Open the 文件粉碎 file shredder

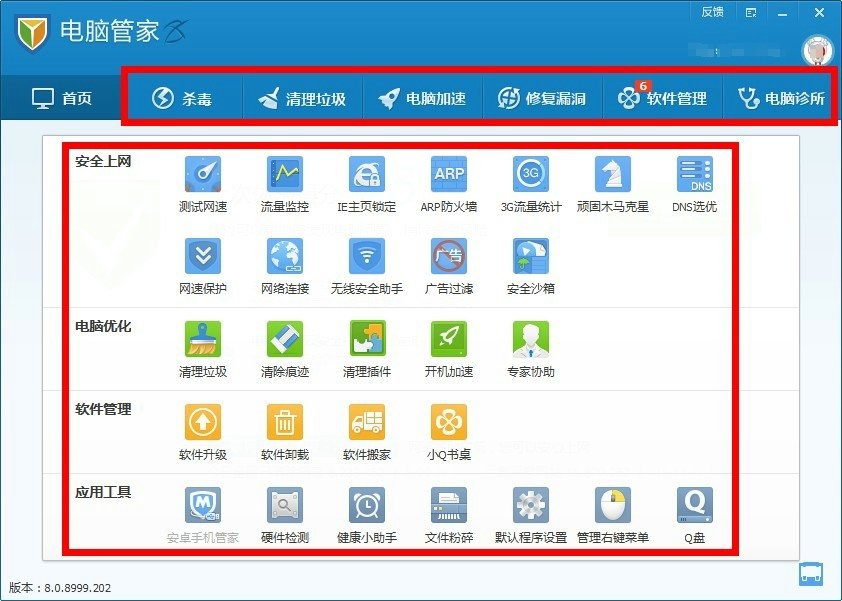click(449, 509)
